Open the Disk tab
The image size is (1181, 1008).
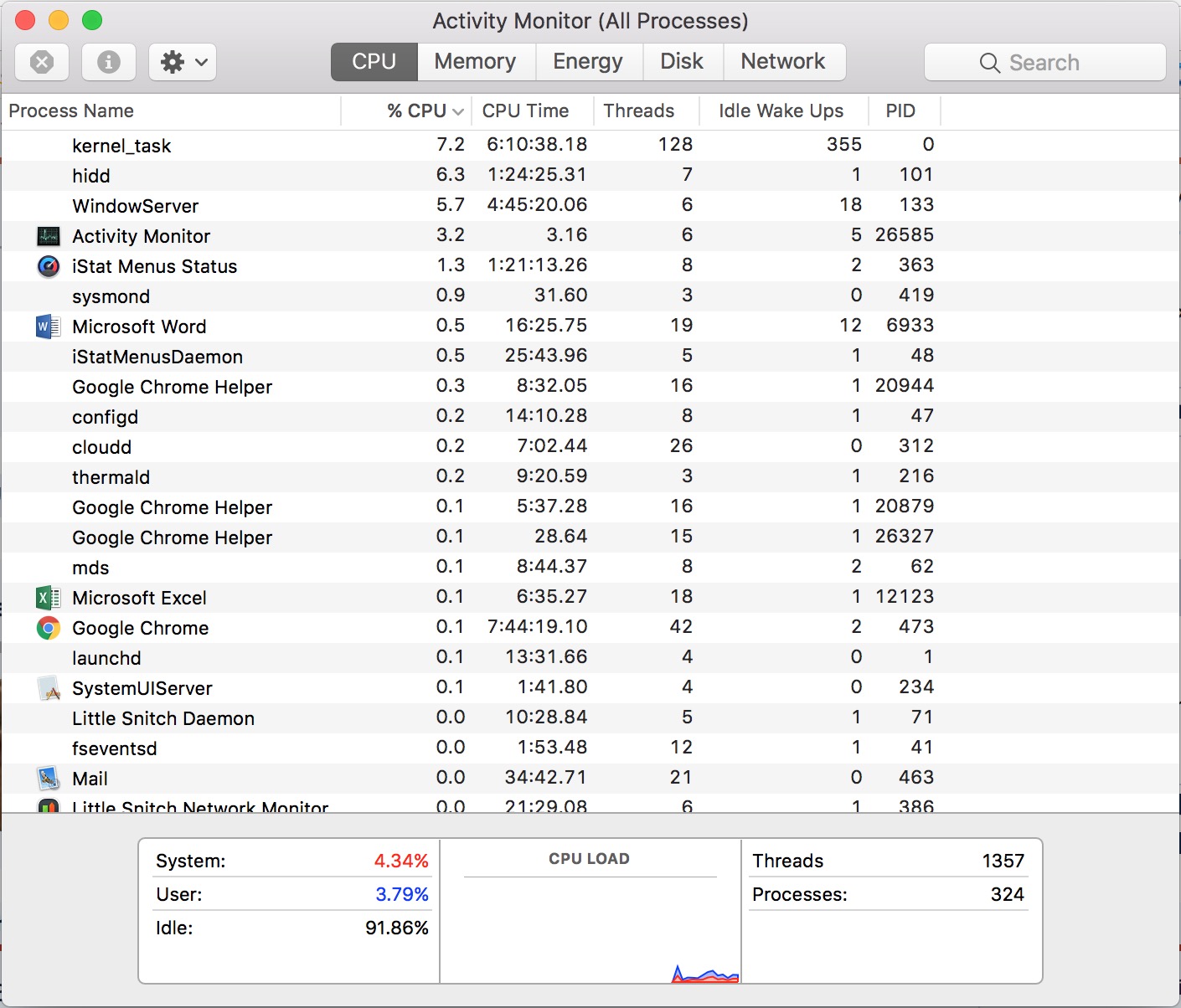[682, 62]
